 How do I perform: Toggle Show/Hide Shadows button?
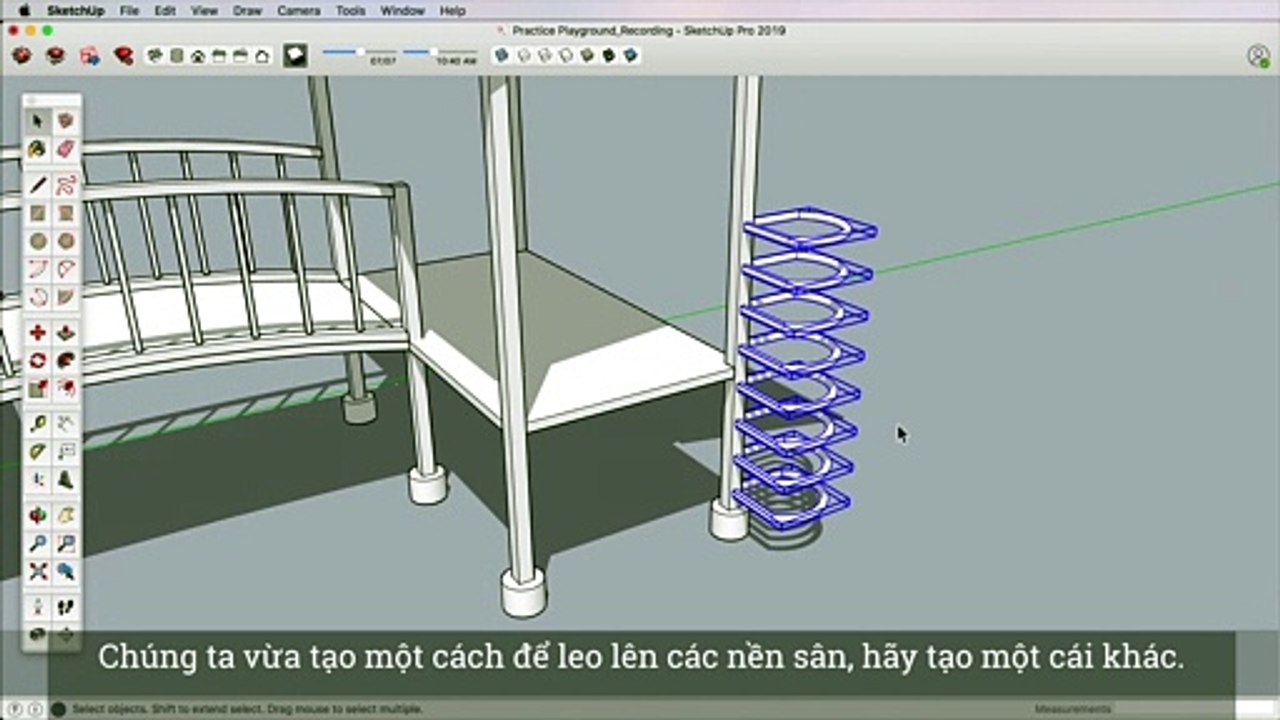point(294,56)
